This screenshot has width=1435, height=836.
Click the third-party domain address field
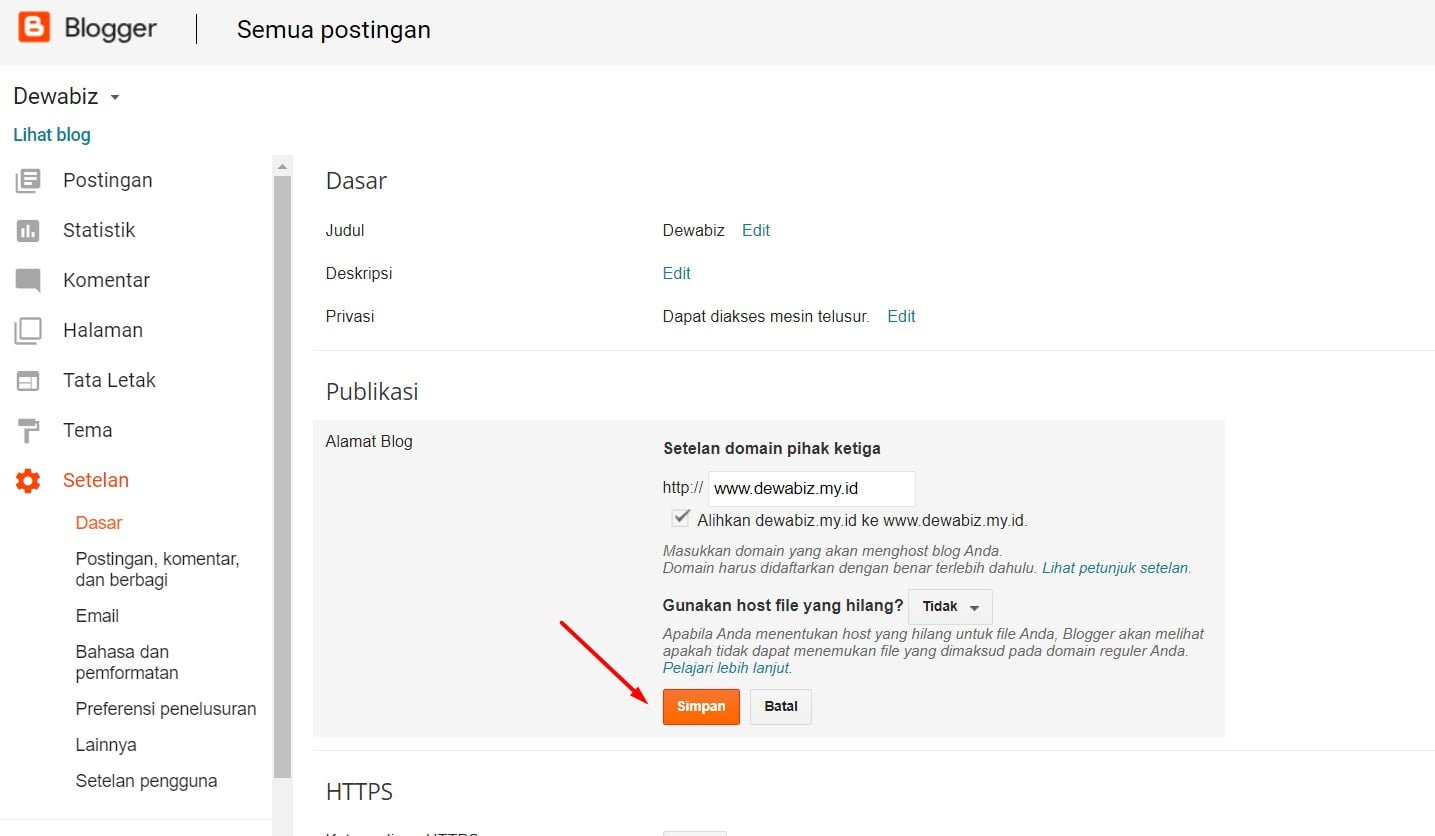point(811,489)
